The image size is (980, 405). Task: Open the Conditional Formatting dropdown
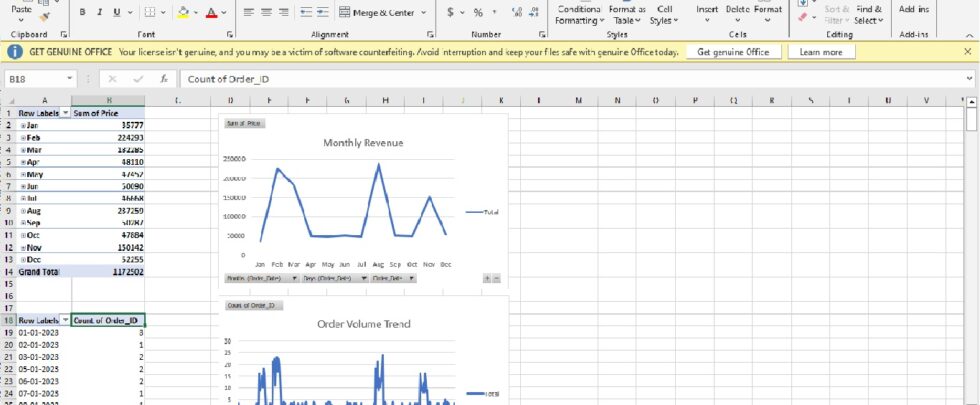click(579, 14)
